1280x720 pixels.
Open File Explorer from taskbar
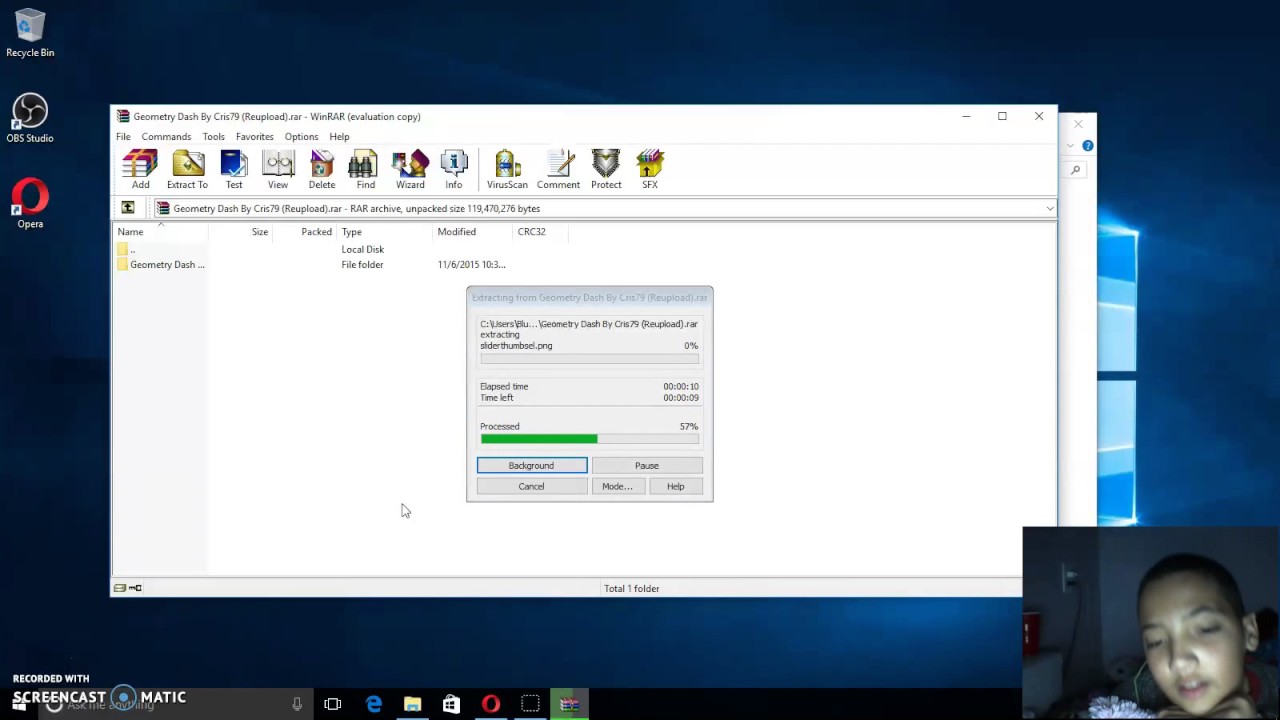[x=412, y=704]
